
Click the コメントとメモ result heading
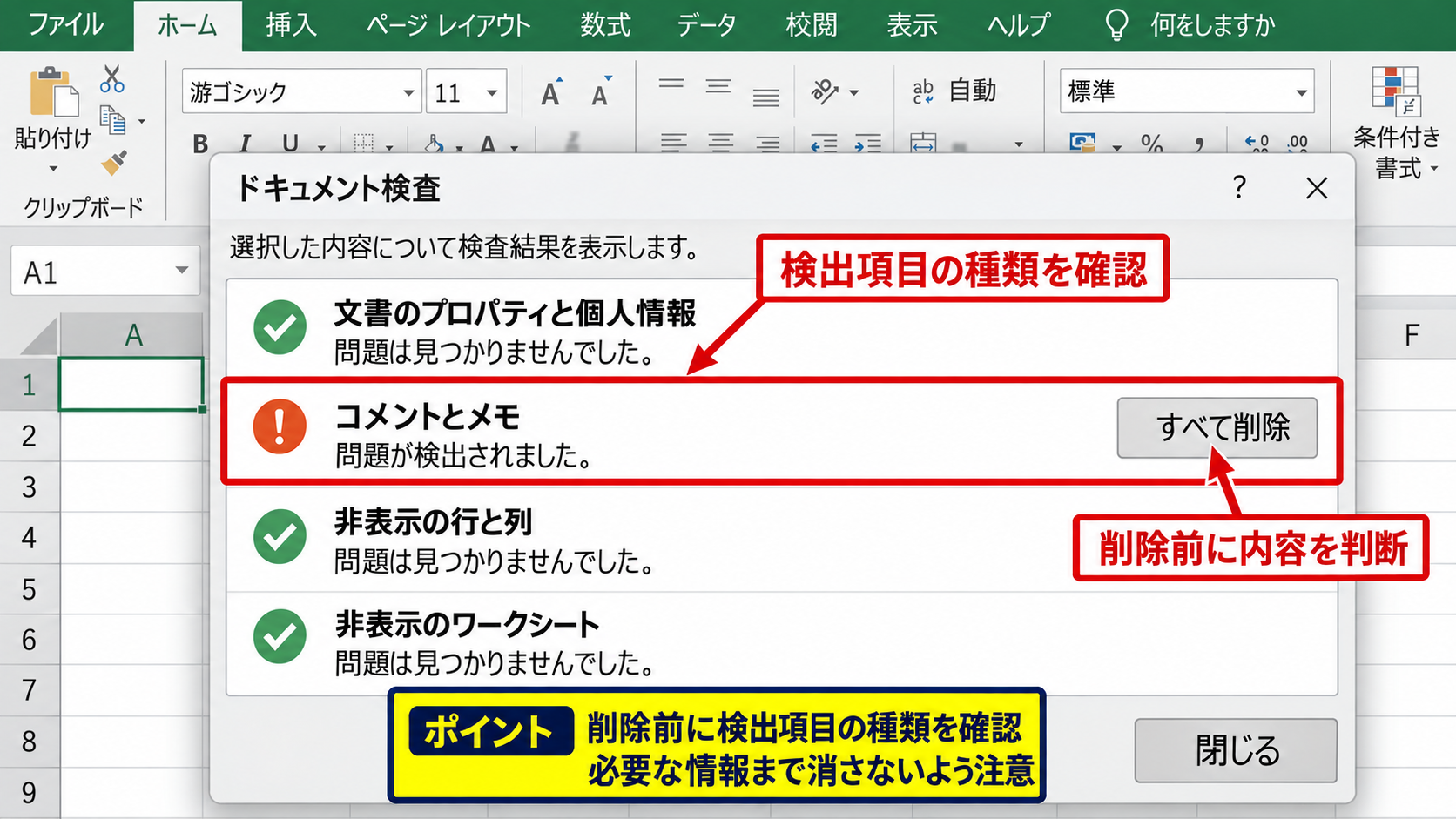pyautogui.click(x=428, y=416)
